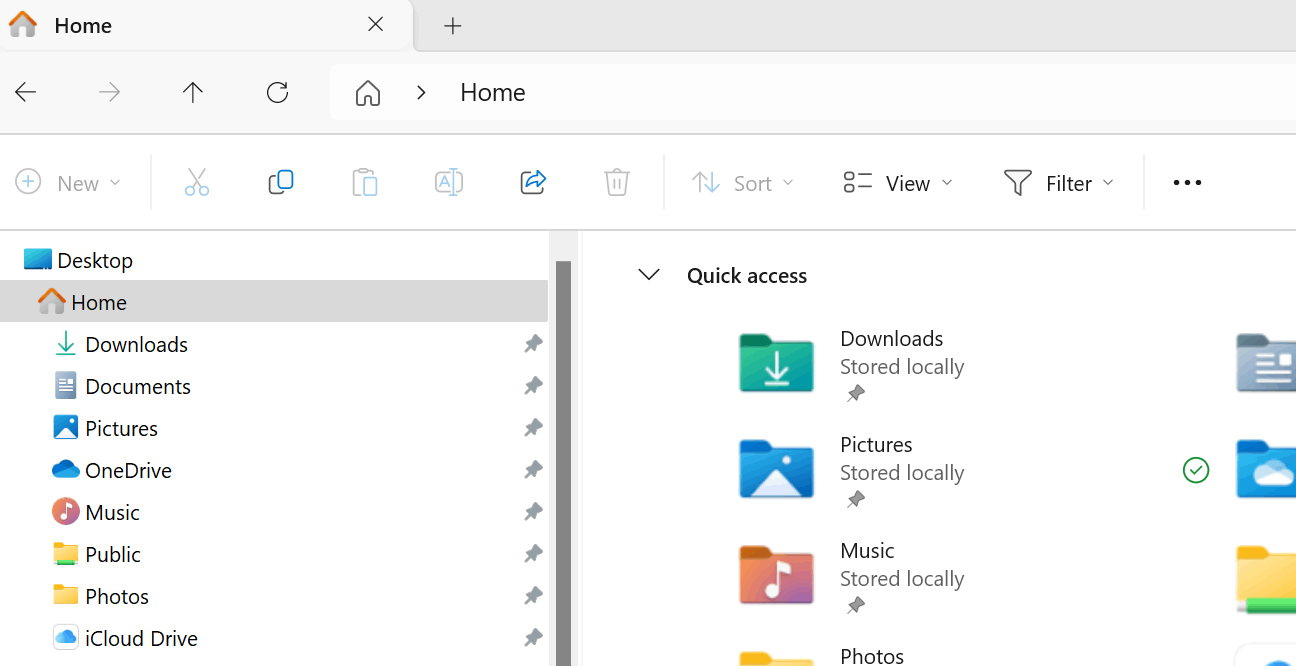This screenshot has width=1296, height=666.
Task: Click pin icon beside Public in sidebar
Action: tap(533, 554)
